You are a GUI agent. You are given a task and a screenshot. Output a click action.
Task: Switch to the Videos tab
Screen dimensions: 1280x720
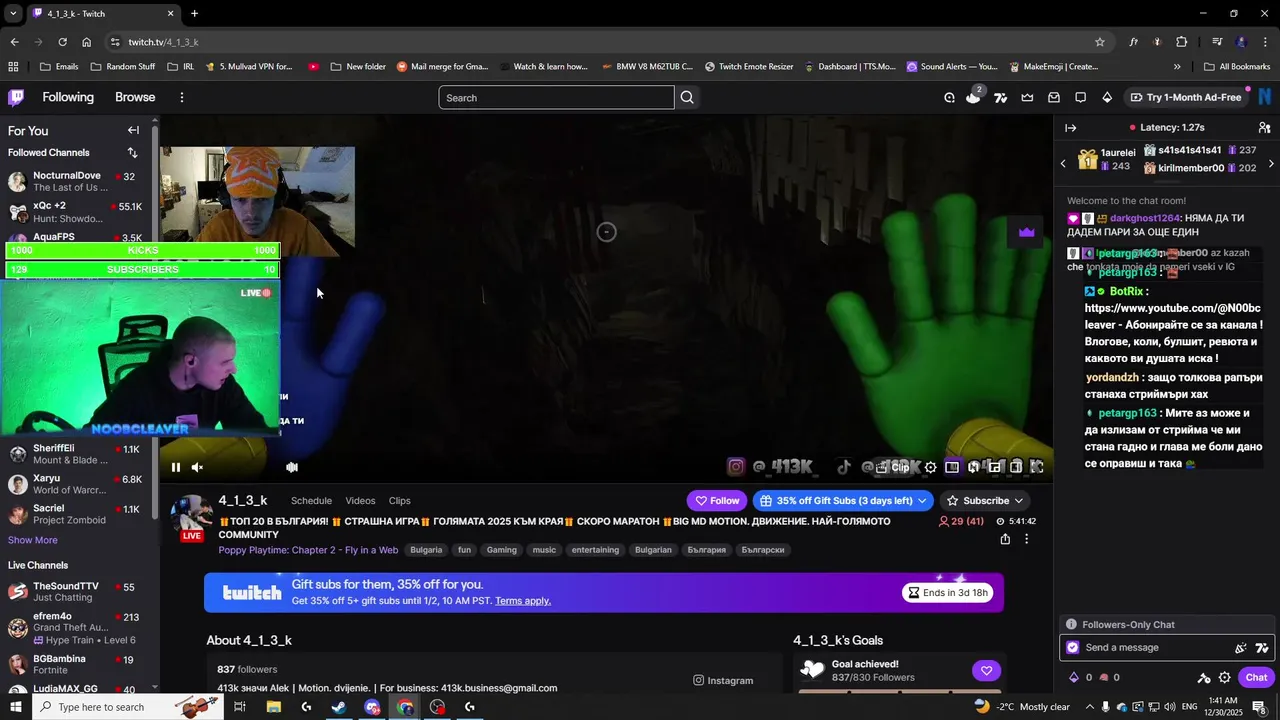click(x=360, y=501)
